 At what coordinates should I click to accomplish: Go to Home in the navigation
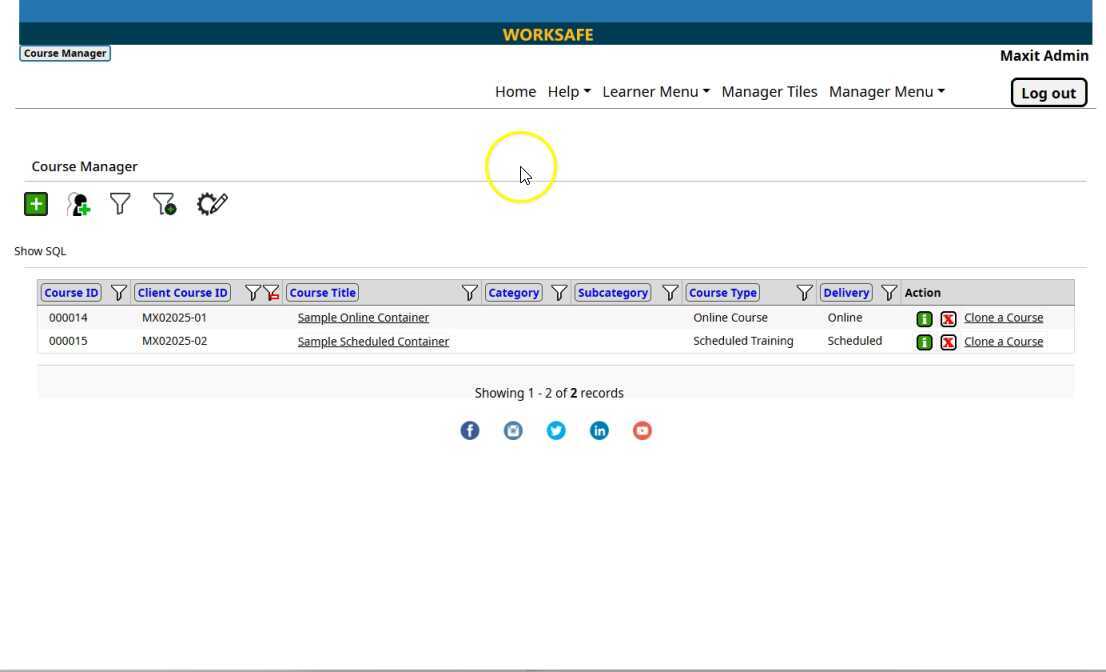(515, 92)
